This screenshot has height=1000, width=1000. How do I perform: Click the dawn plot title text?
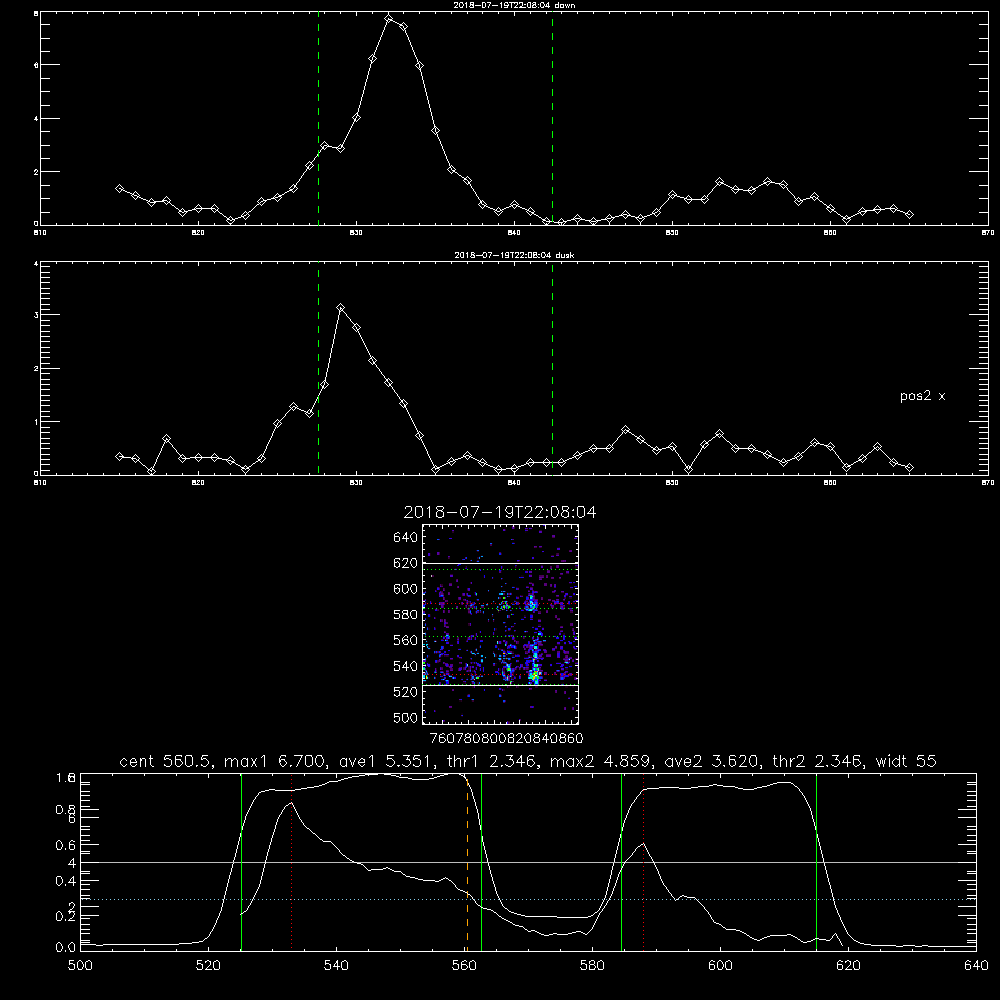[x=514, y=5]
